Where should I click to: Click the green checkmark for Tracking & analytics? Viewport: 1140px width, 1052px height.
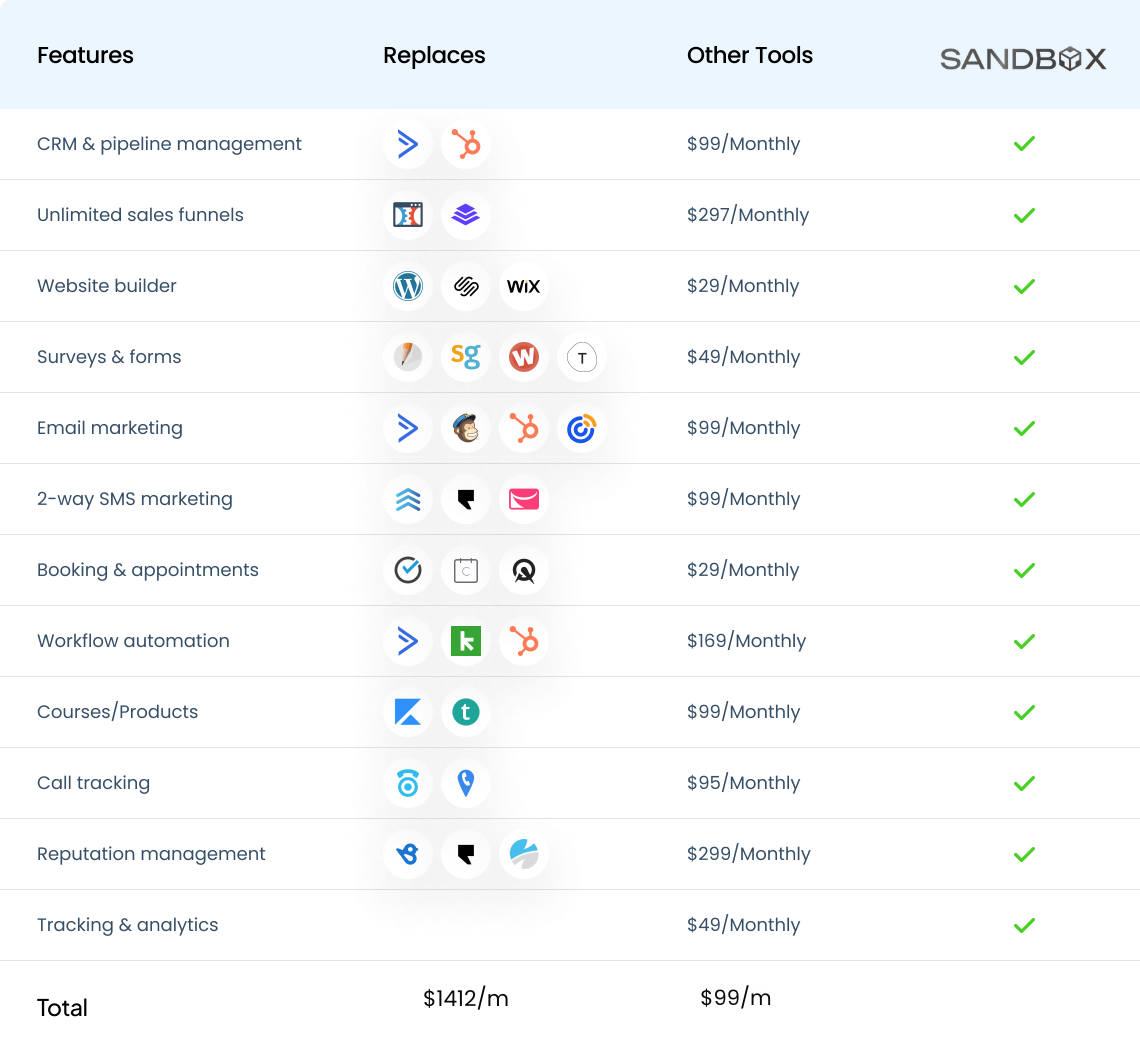click(x=1024, y=925)
